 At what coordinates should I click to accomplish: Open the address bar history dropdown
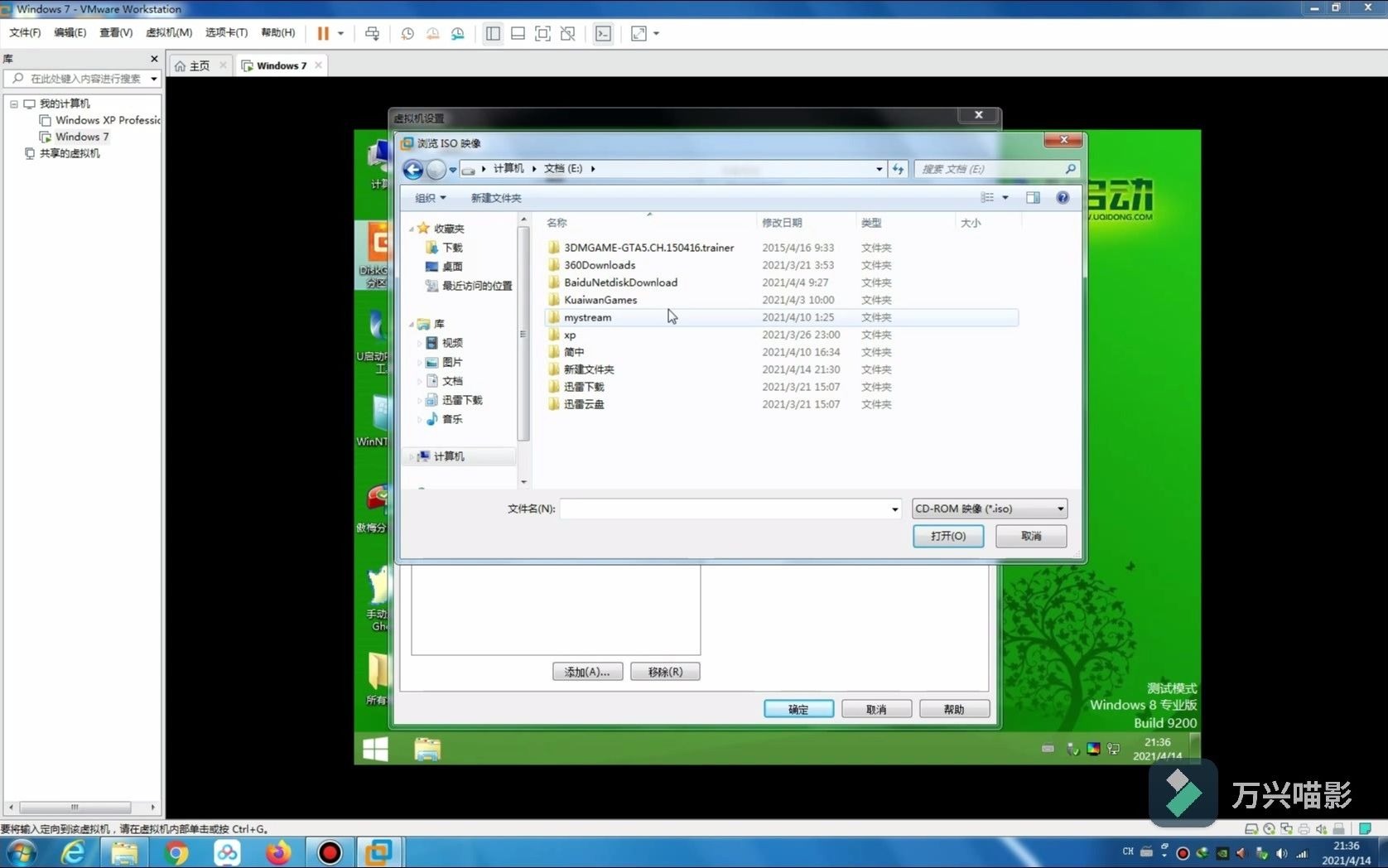coord(879,169)
